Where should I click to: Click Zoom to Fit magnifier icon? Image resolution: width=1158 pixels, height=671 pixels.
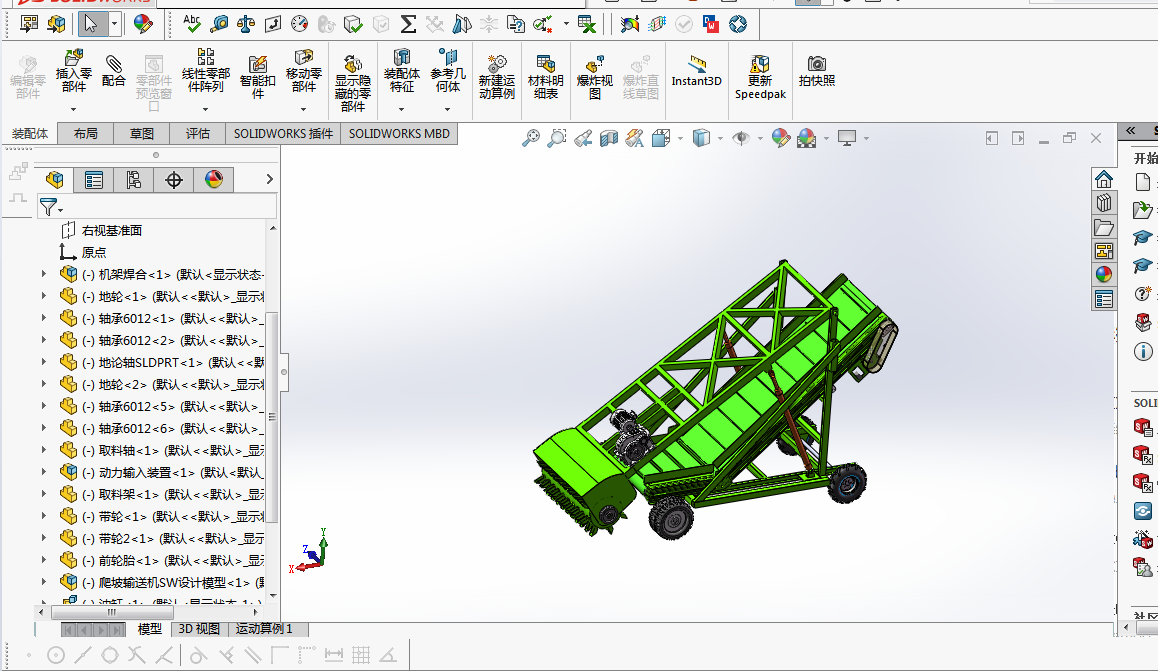(530, 138)
